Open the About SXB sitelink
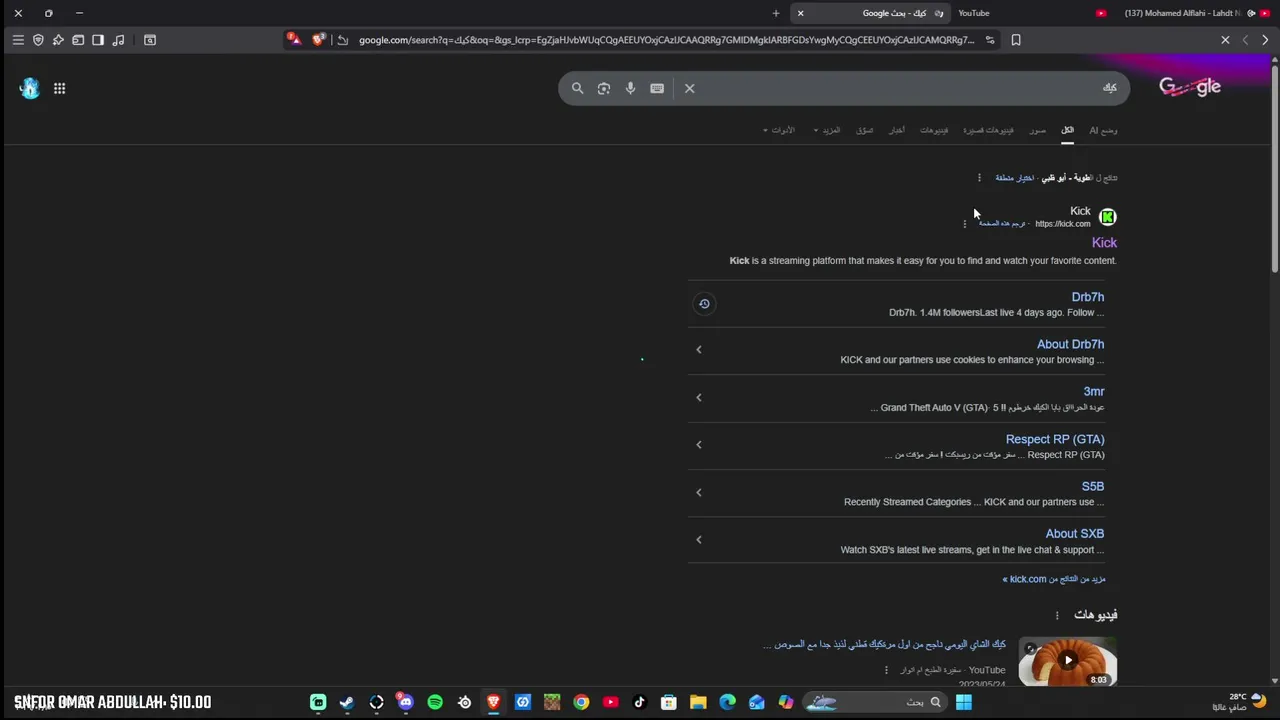Image resolution: width=1280 pixels, height=720 pixels. click(1075, 533)
